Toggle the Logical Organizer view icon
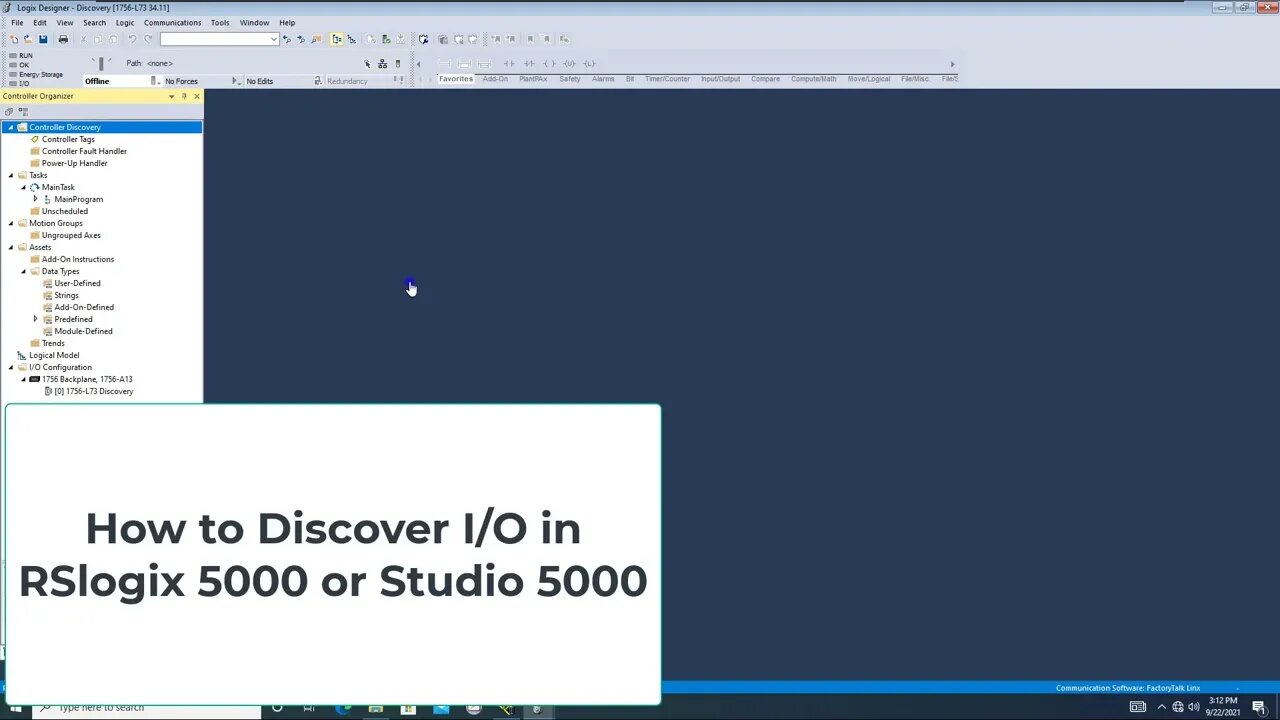 pyautogui.click(x=351, y=39)
